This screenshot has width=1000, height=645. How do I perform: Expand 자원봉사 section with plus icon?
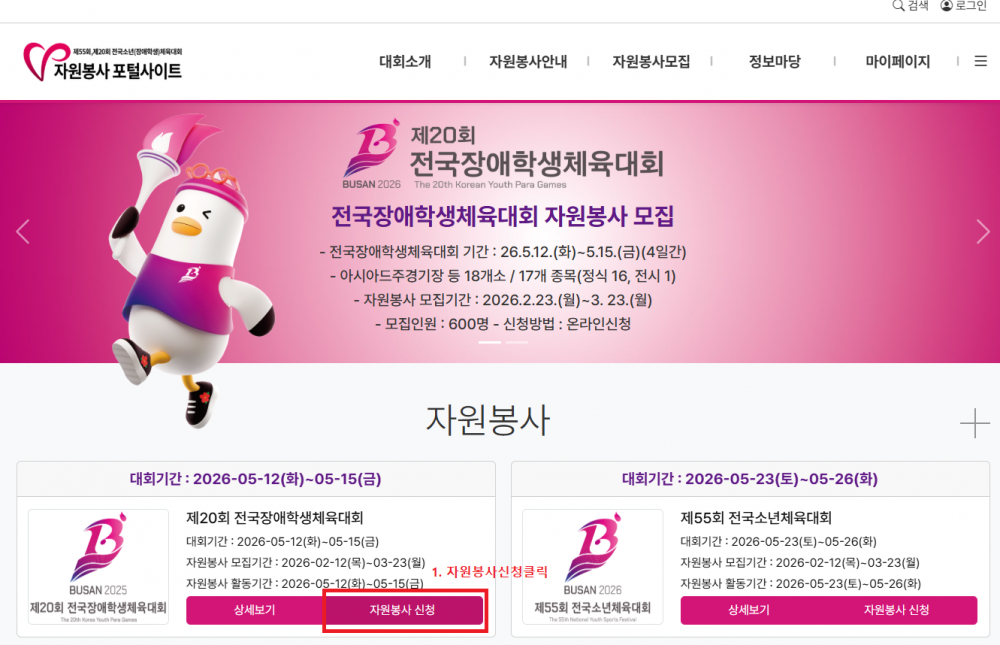[974, 424]
